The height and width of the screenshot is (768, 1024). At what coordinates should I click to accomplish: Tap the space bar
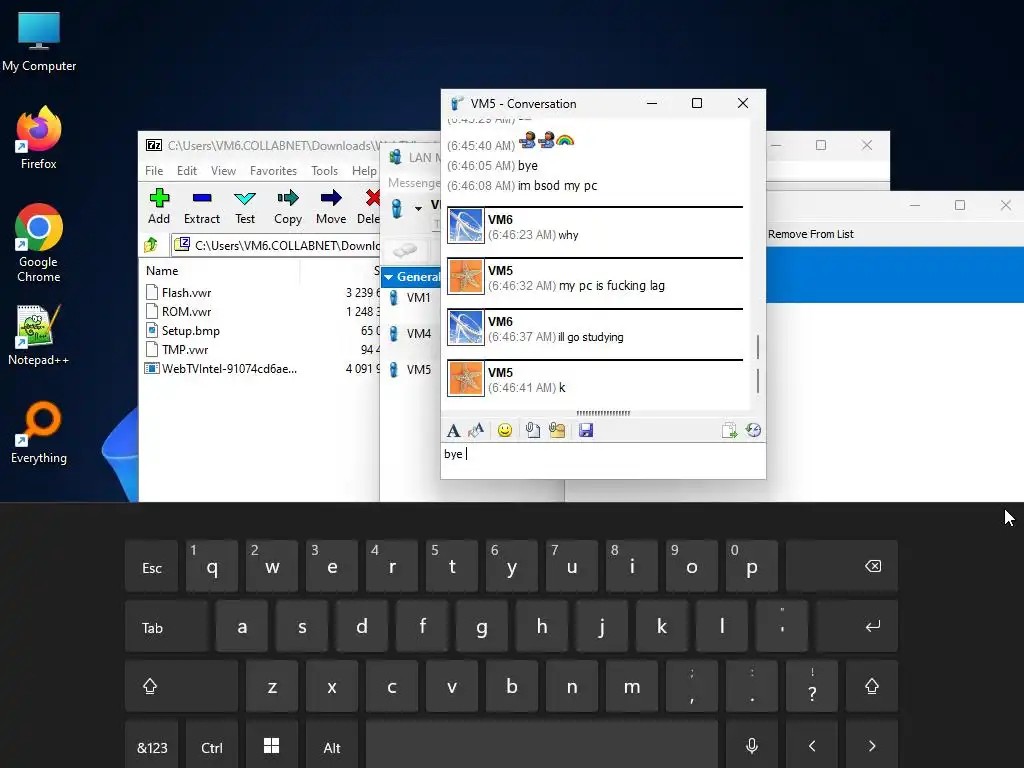pyautogui.click(x=541, y=746)
